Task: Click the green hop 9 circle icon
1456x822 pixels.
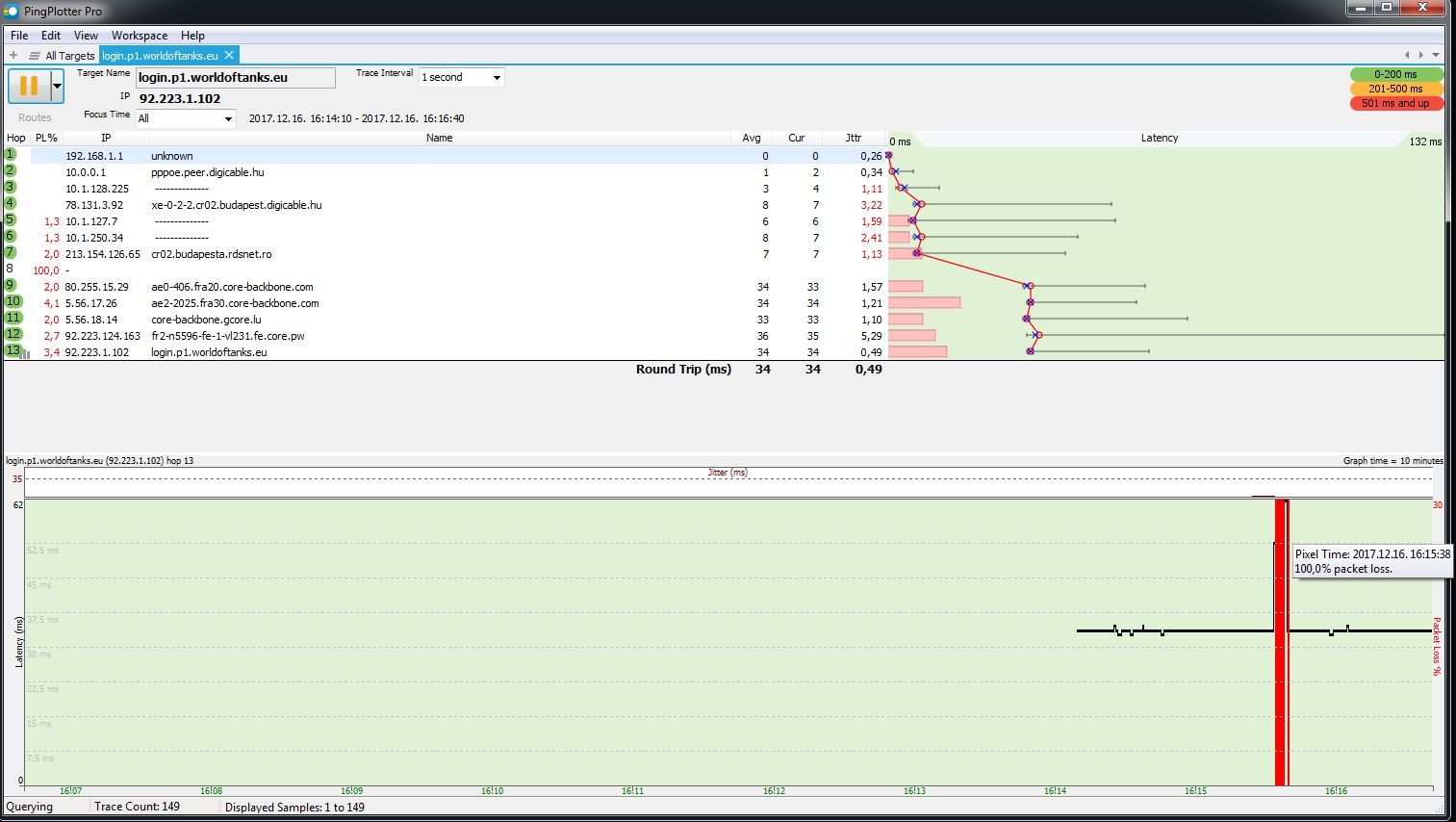Action: click(x=11, y=285)
